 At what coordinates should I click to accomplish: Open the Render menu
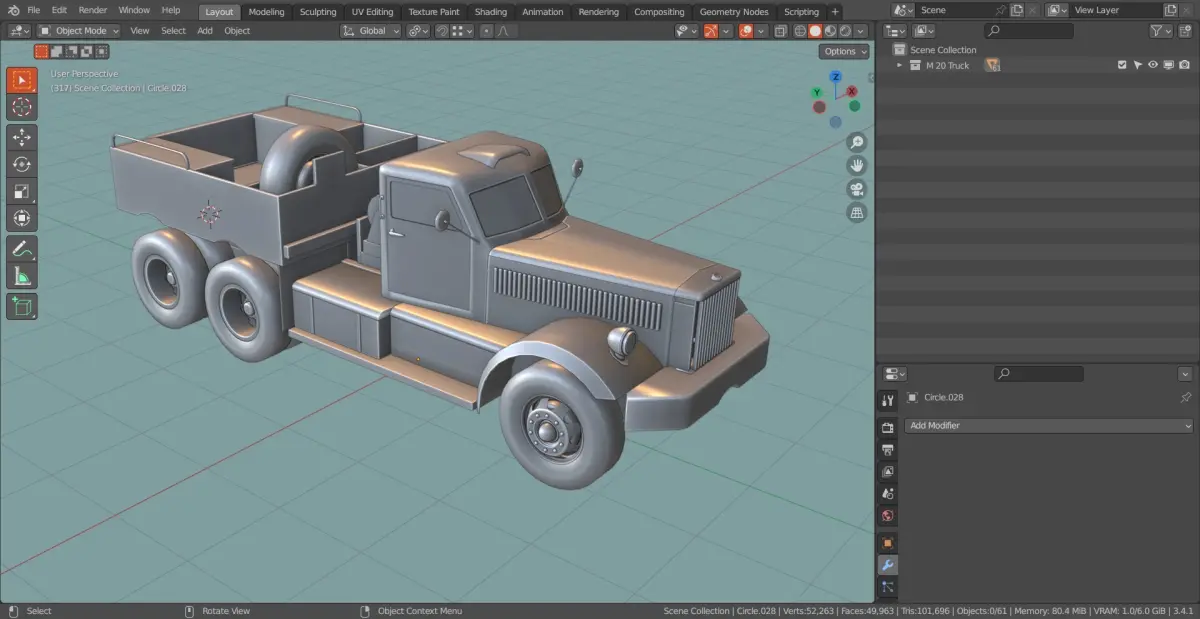pos(92,10)
